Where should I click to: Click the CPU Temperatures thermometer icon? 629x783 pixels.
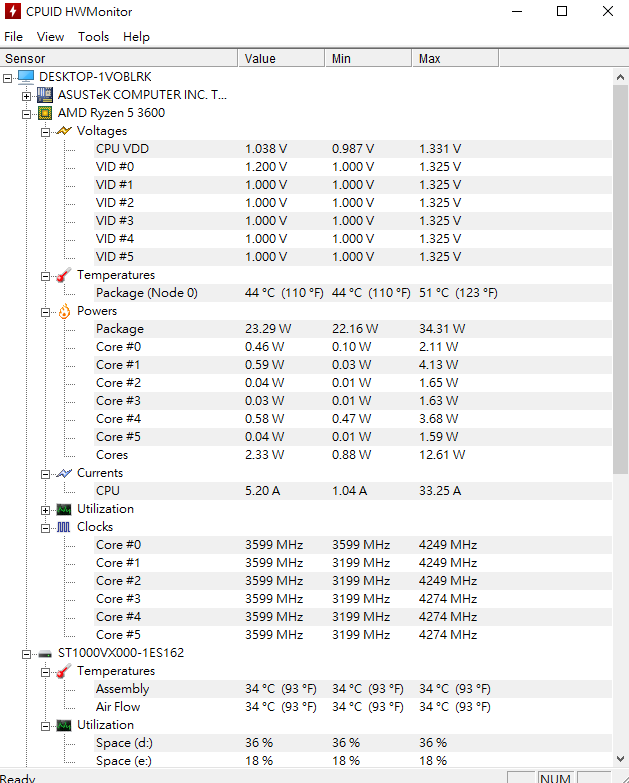point(63,275)
